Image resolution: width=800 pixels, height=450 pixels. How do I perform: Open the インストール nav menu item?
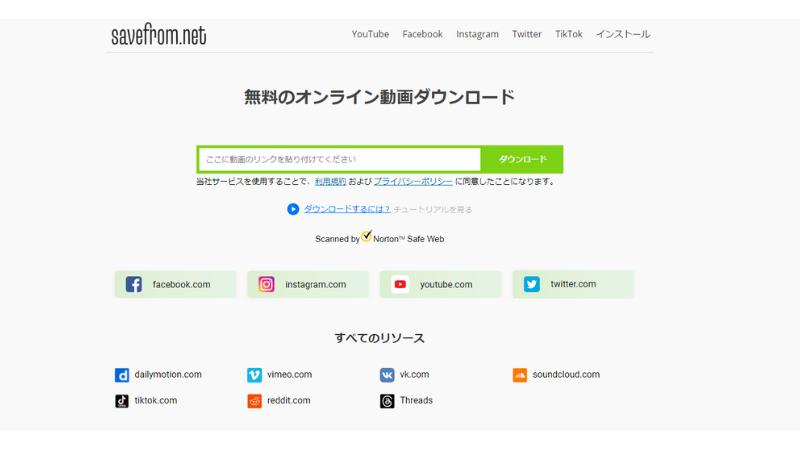(623, 34)
